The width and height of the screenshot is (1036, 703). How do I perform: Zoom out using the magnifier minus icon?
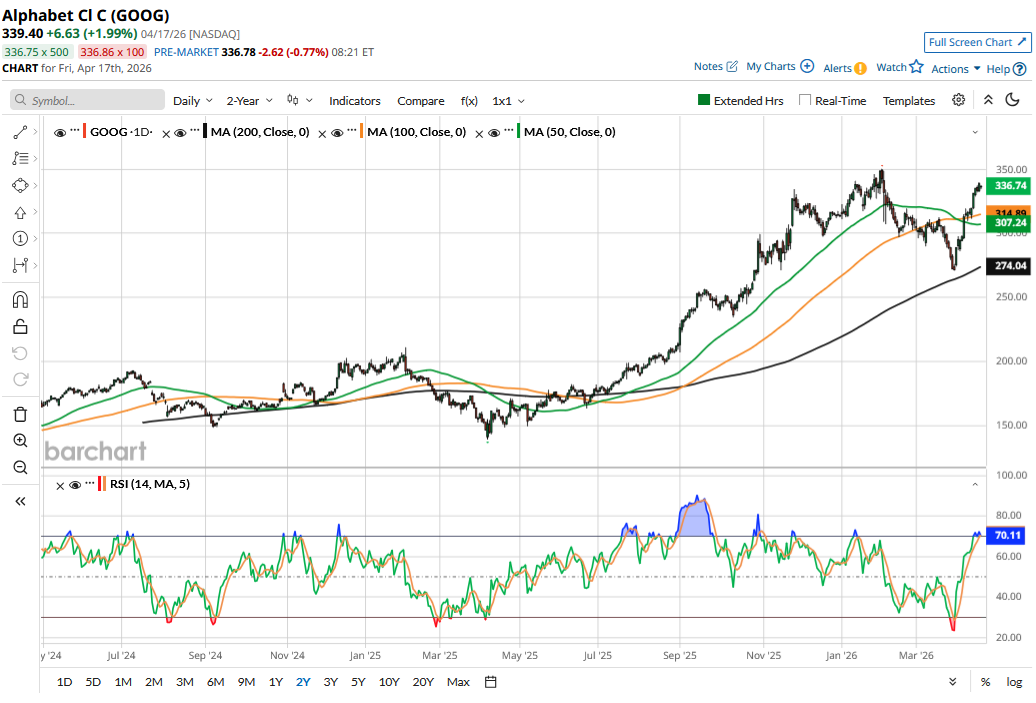(20, 468)
